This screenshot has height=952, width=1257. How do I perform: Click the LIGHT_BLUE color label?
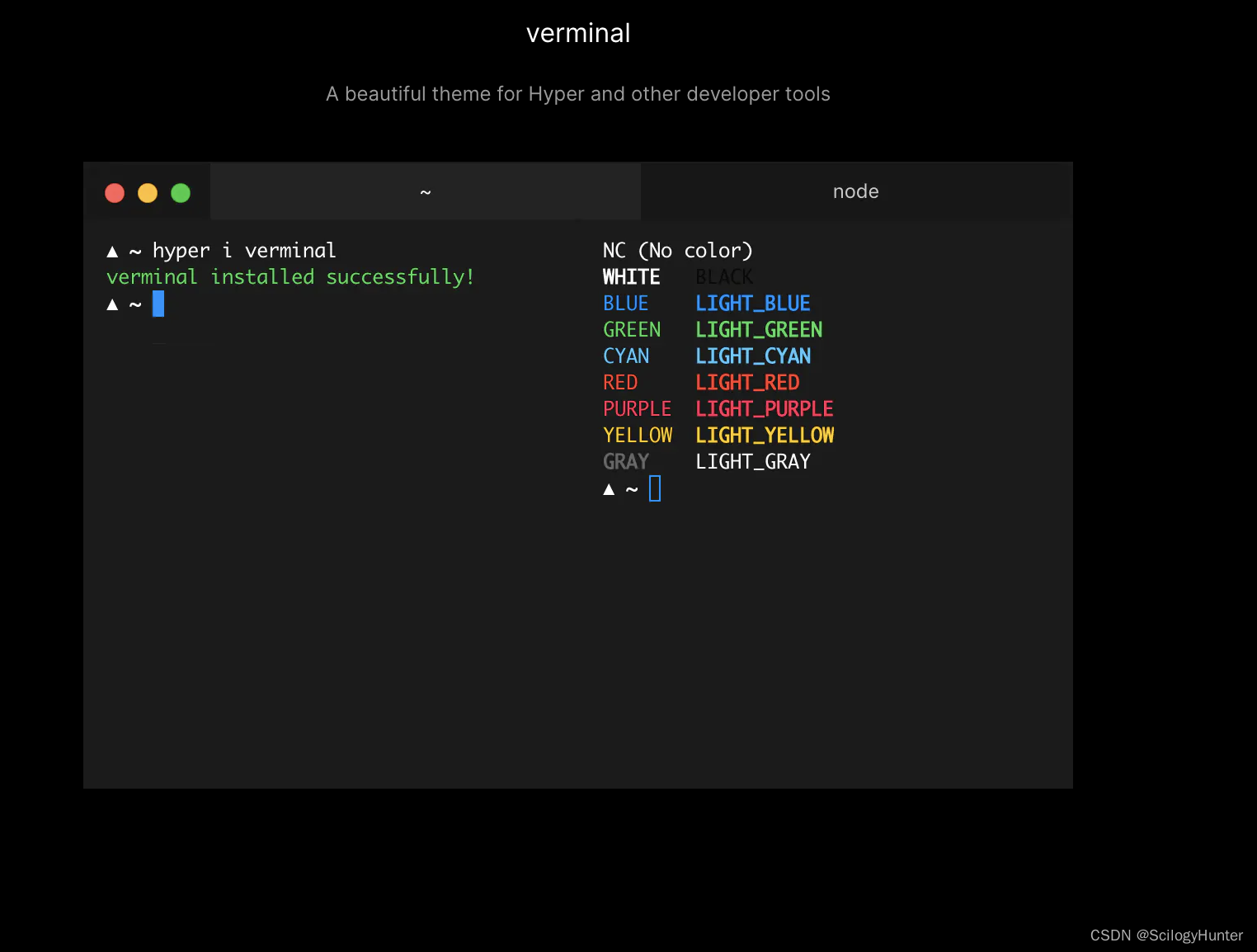click(x=753, y=304)
